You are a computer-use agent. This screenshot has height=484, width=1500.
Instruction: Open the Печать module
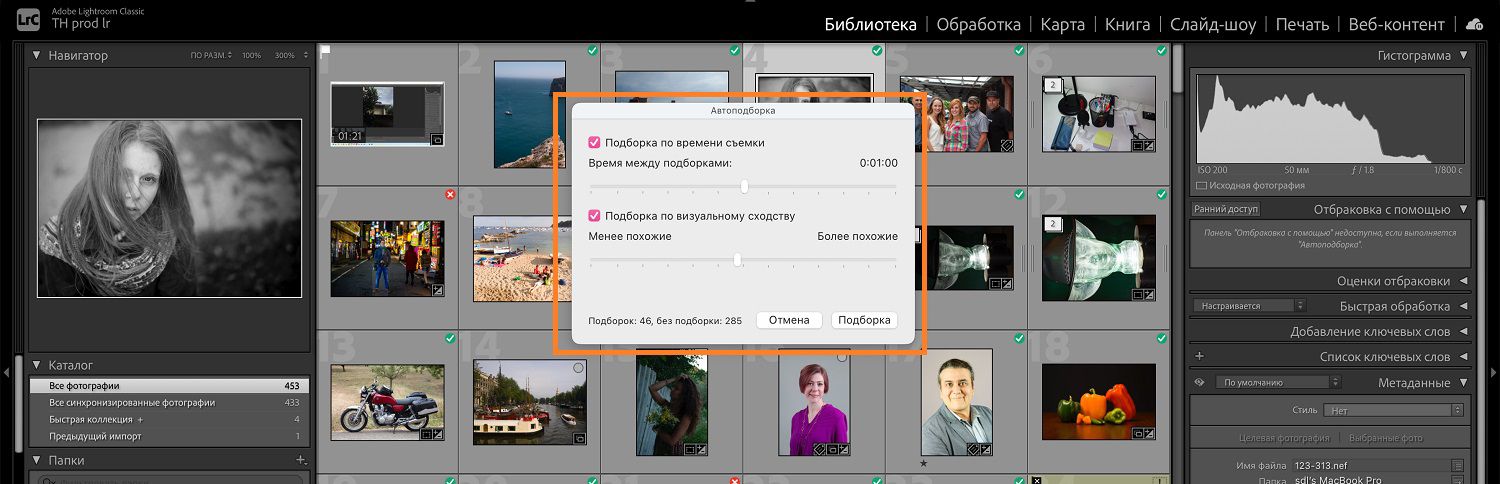click(1302, 25)
